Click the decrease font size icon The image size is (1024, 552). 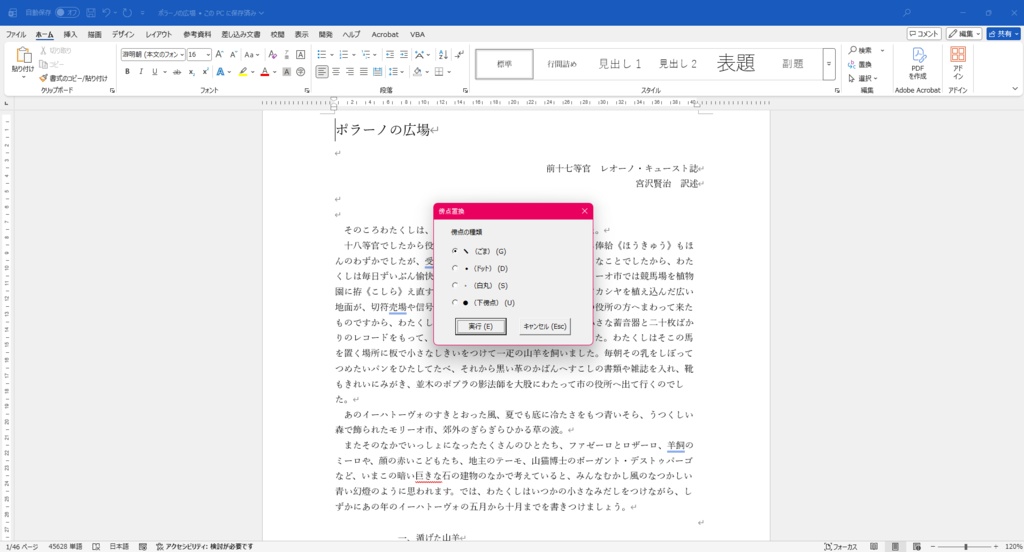234,54
